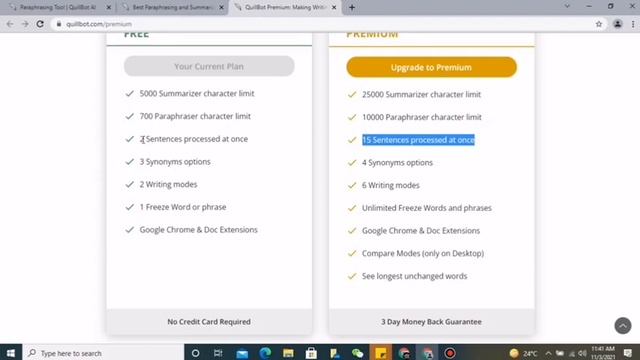The height and width of the screenshot is (360, 640).
Task: Open File Explorer from taskbar
Action: pos(288,353)
